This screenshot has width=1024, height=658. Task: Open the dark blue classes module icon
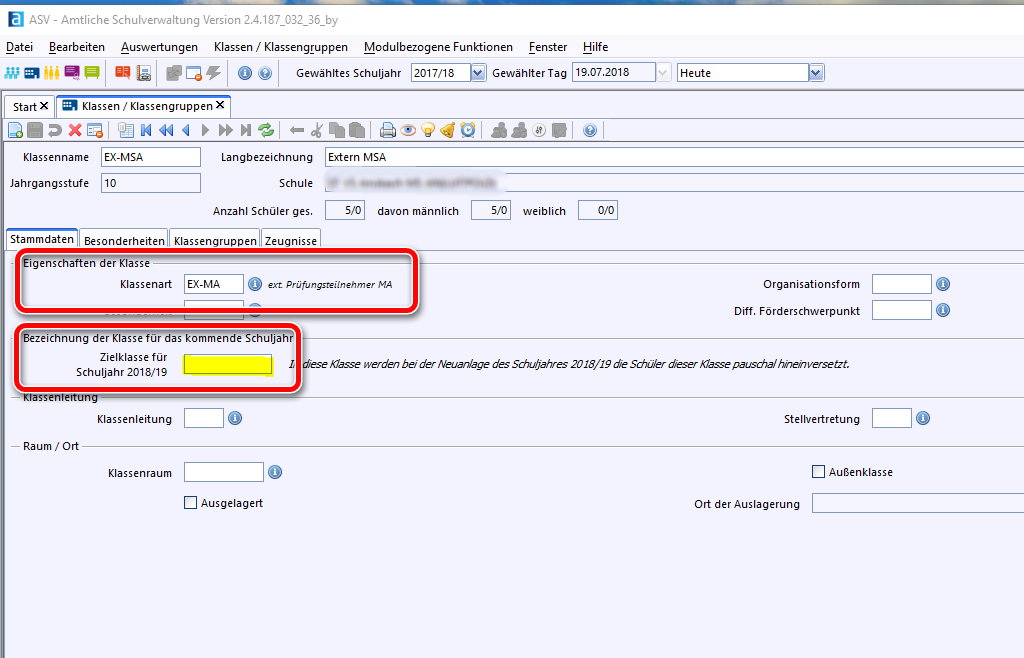pyautogui.click(x=32, y=72)
